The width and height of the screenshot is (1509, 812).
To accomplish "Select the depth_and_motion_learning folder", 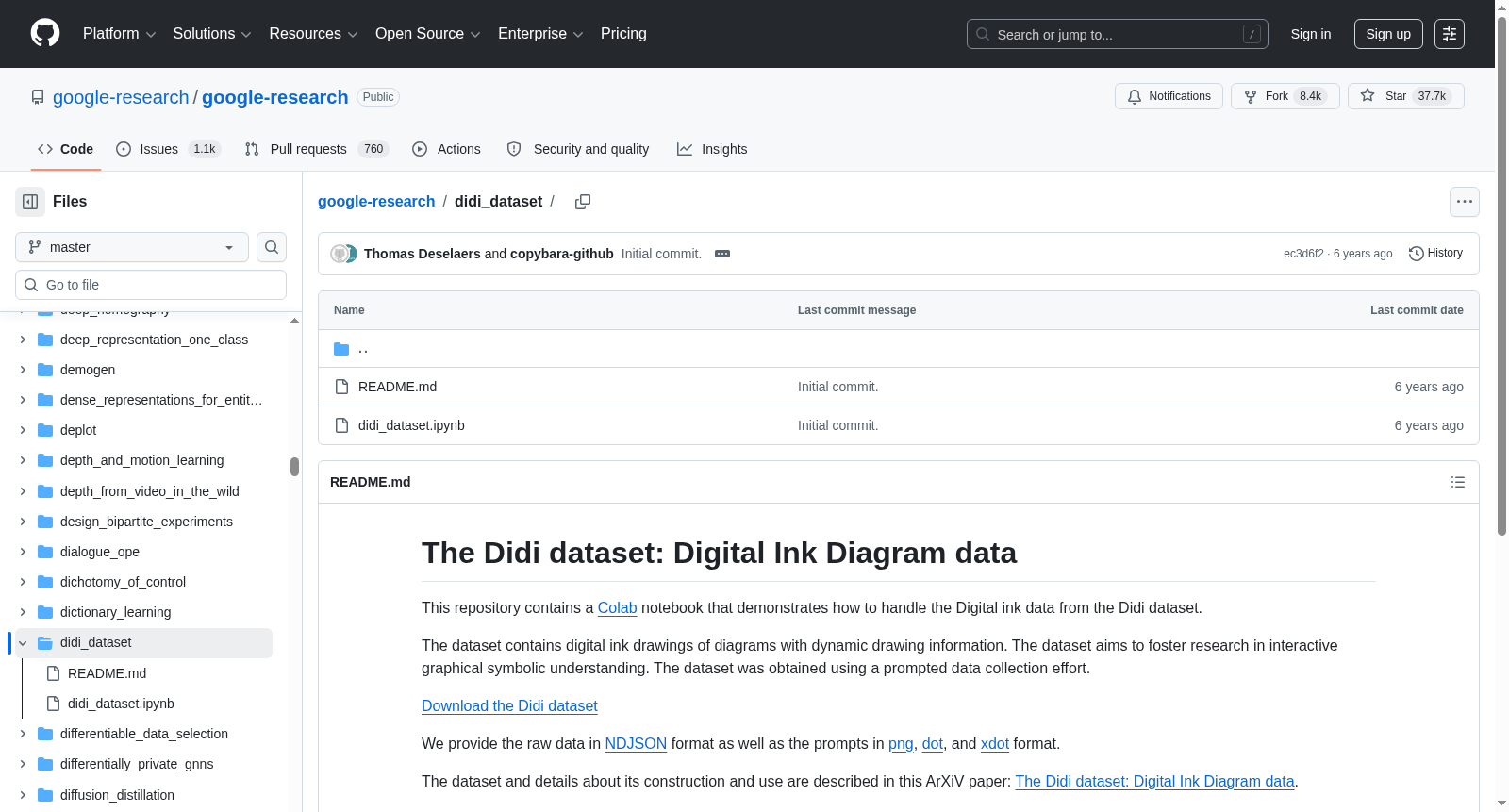I will click(141, 460).
